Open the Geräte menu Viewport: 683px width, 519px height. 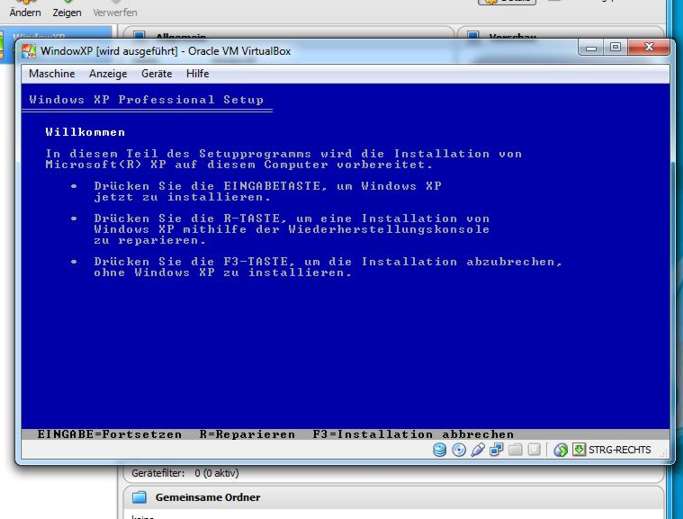pos(156,74)
